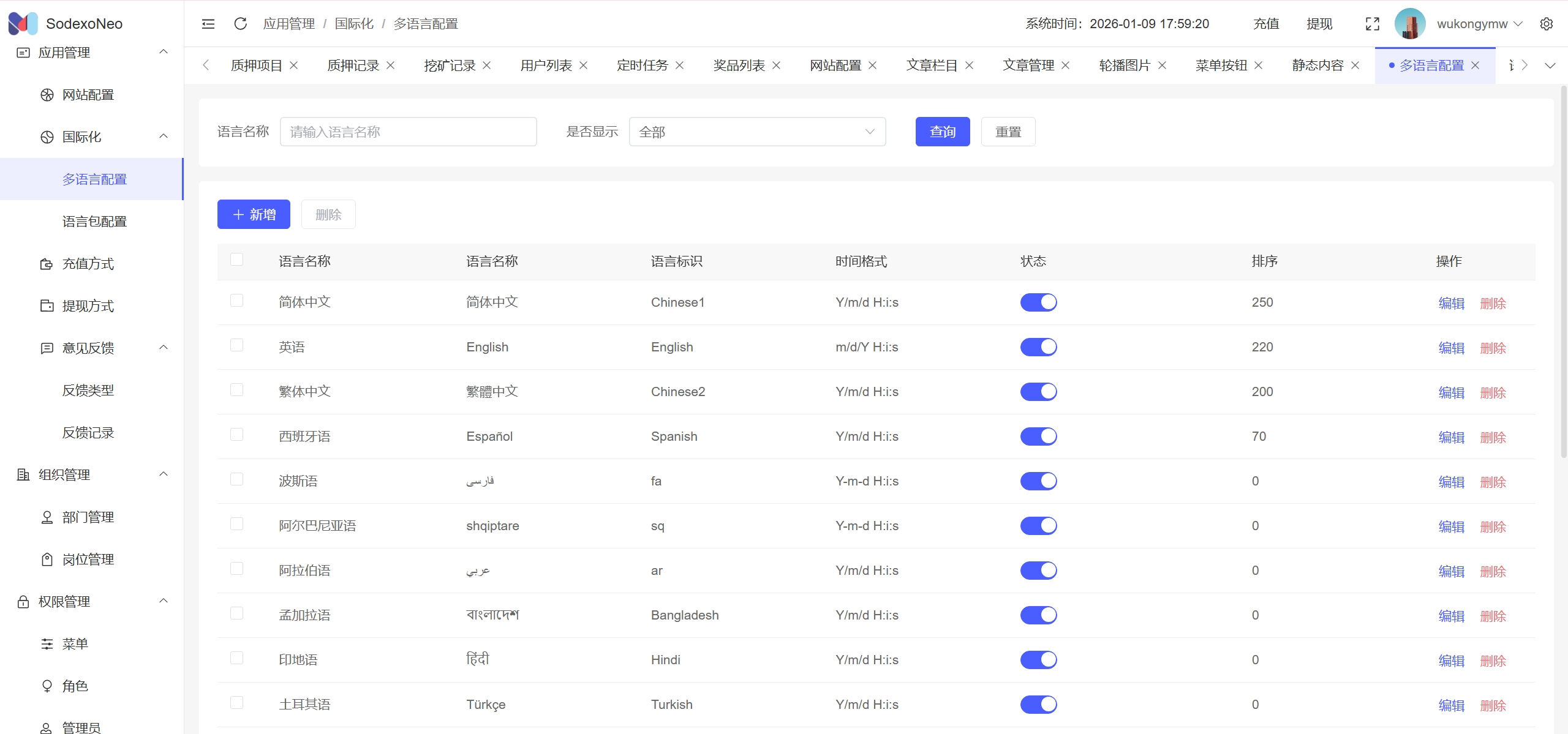Enter fullscreen mode using the expand icon
The width and height of the screenshot is (1568, 734).
point(1372,24)
